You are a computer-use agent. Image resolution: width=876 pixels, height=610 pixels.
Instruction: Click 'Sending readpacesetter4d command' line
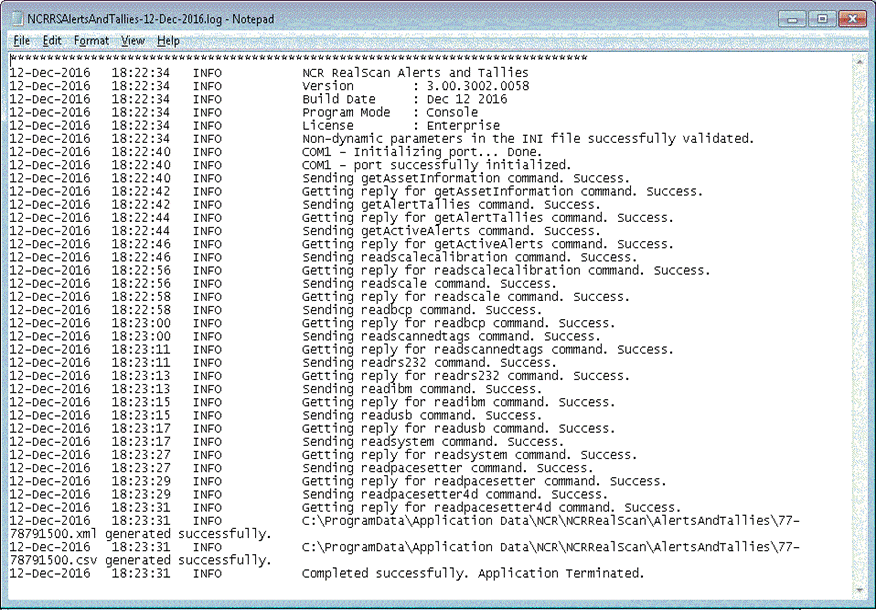point(455,495)
